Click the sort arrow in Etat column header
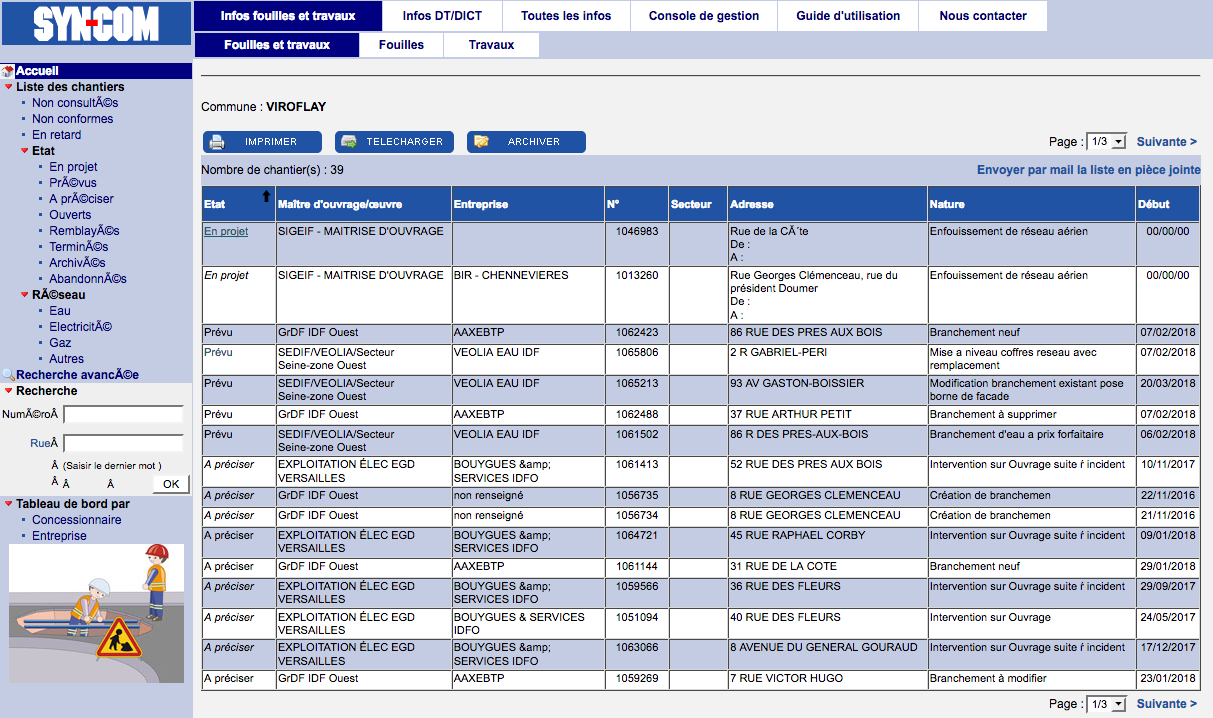This screenshot has height=718, width=1213. (266, 197)
